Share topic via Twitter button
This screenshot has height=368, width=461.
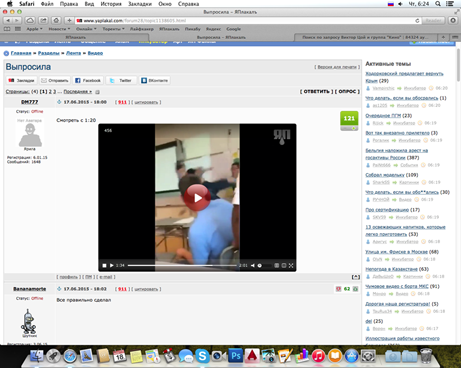click(x=121, y=80)
